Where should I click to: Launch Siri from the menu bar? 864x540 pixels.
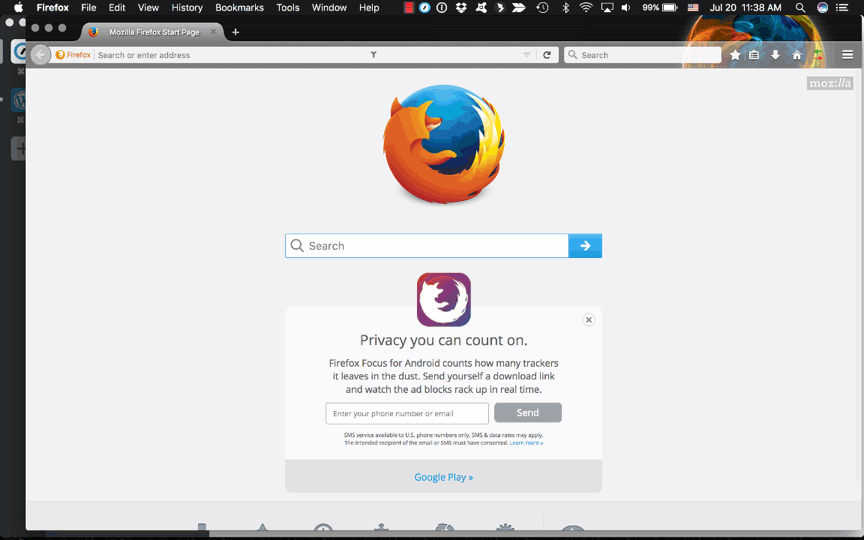point(822,8)
